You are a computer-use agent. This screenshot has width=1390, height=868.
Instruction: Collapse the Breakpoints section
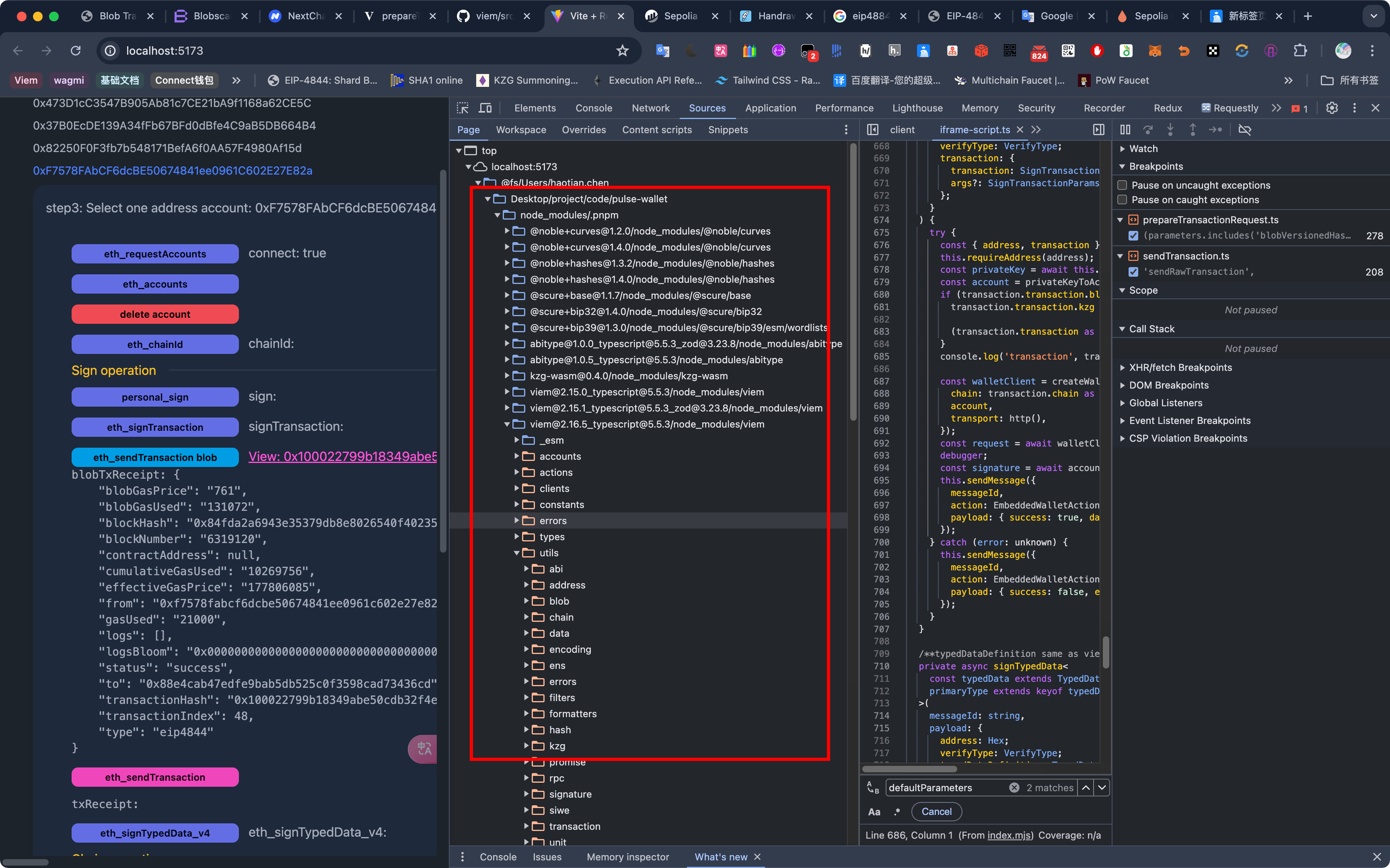[x=1123, y=167]
